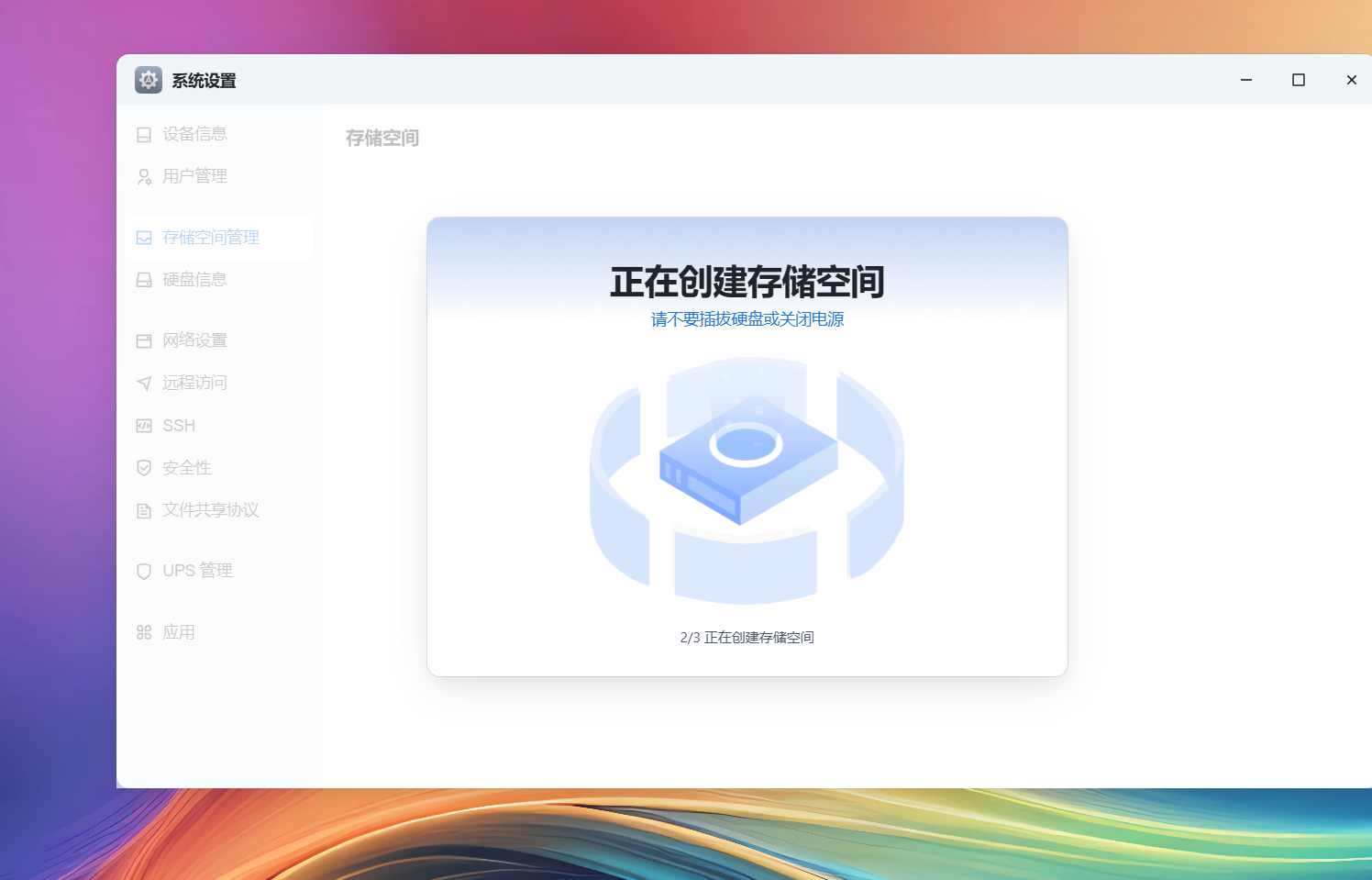Click the 文件共享协议 document icon
The height and width of the screenshot is (880, 1372).
[144, 511]
